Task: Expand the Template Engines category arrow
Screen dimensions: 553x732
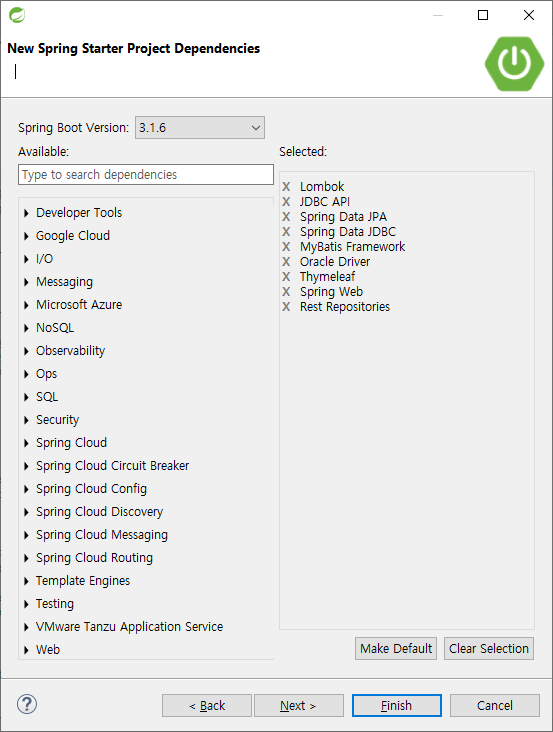Action: [26, 581]
